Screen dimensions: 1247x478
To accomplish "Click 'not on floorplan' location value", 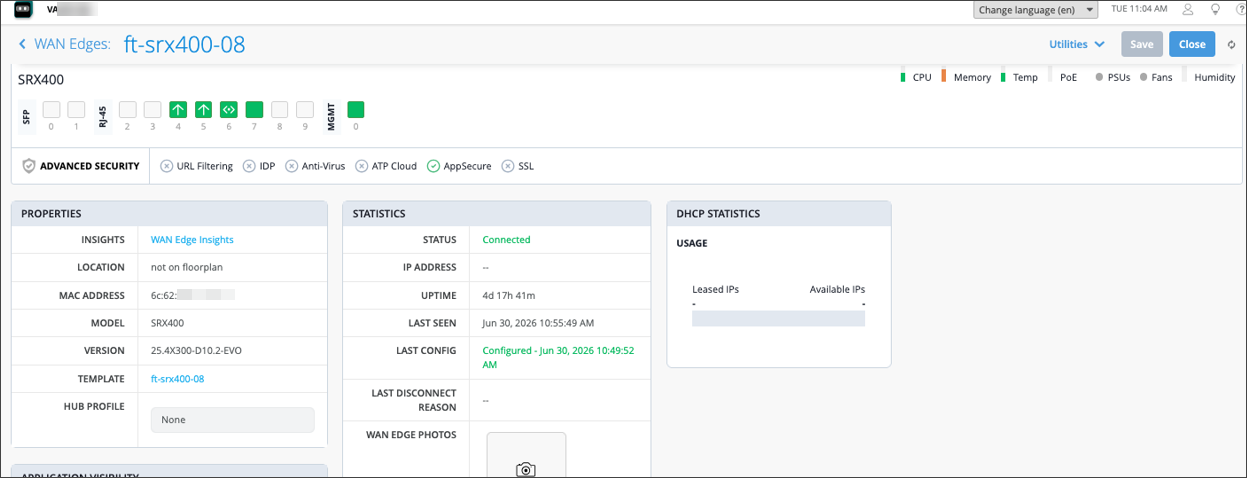I will [187, 268].
